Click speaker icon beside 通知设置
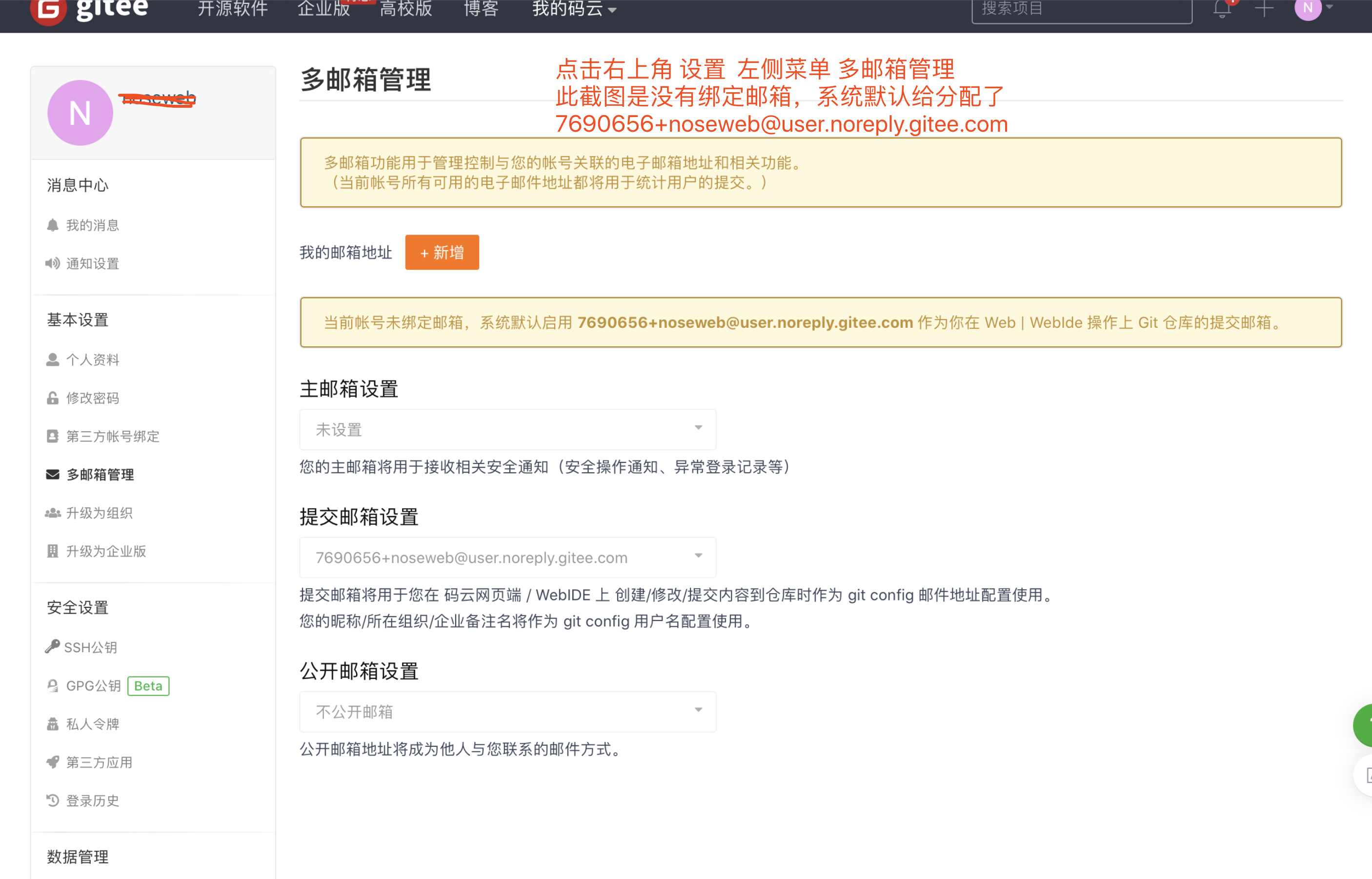This screenshot has height=879, width=1372. coord(53,264)
